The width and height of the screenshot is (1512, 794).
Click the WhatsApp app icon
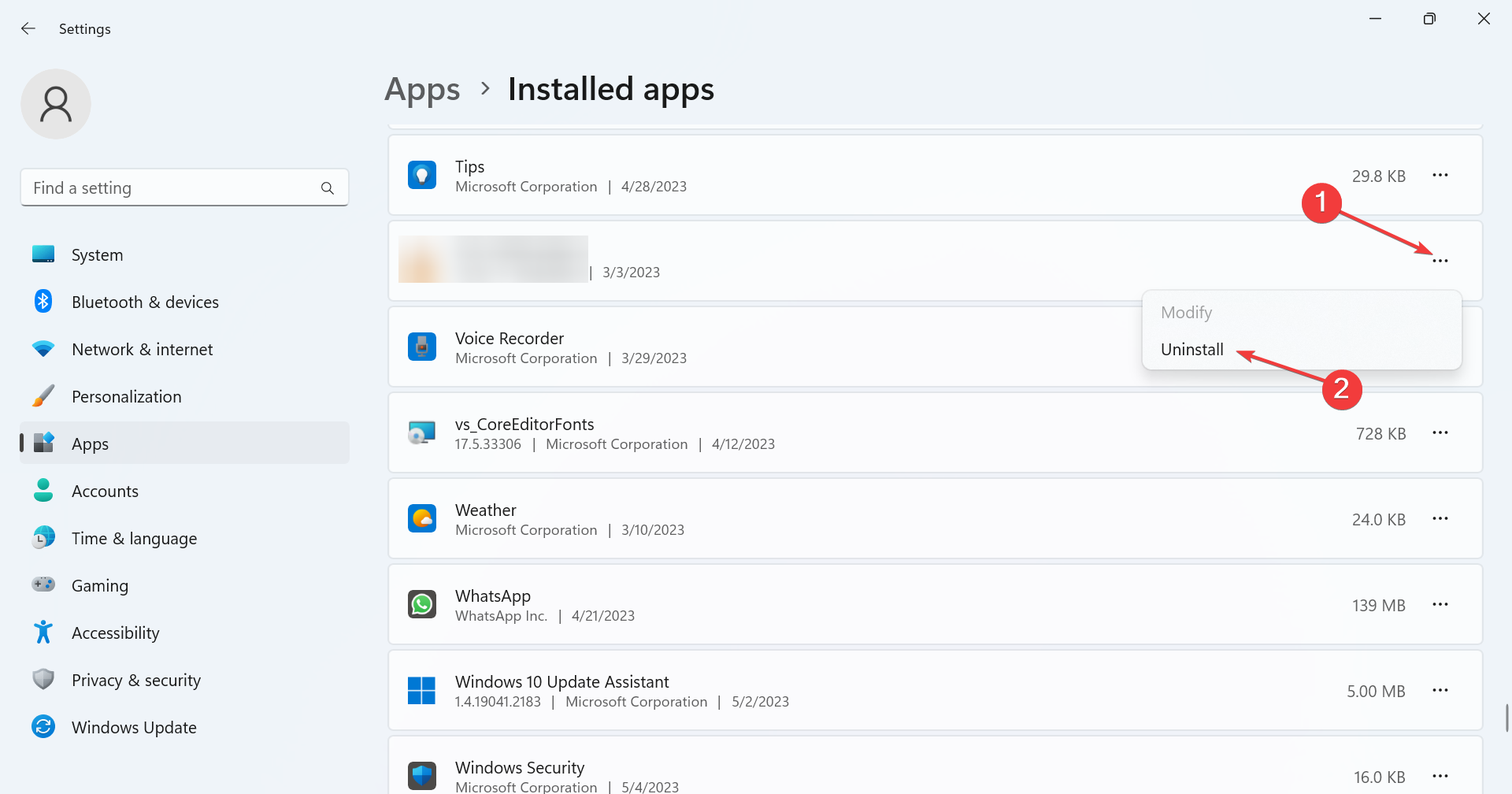422,604
